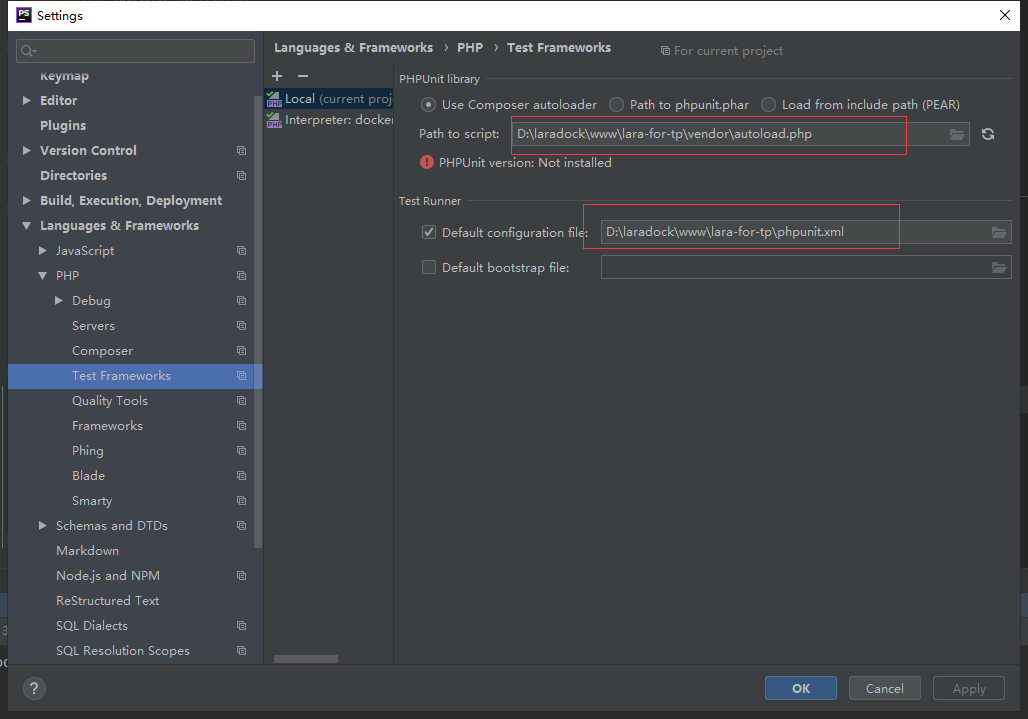Cancel the Settings dialog
The image size is (1028, 719).
coord(884,688)
